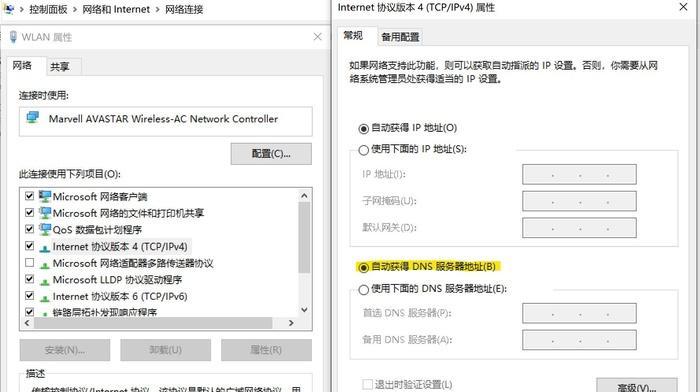Click the list scroll down arrow
Viewport: 700px width, 392px height.
304,309
